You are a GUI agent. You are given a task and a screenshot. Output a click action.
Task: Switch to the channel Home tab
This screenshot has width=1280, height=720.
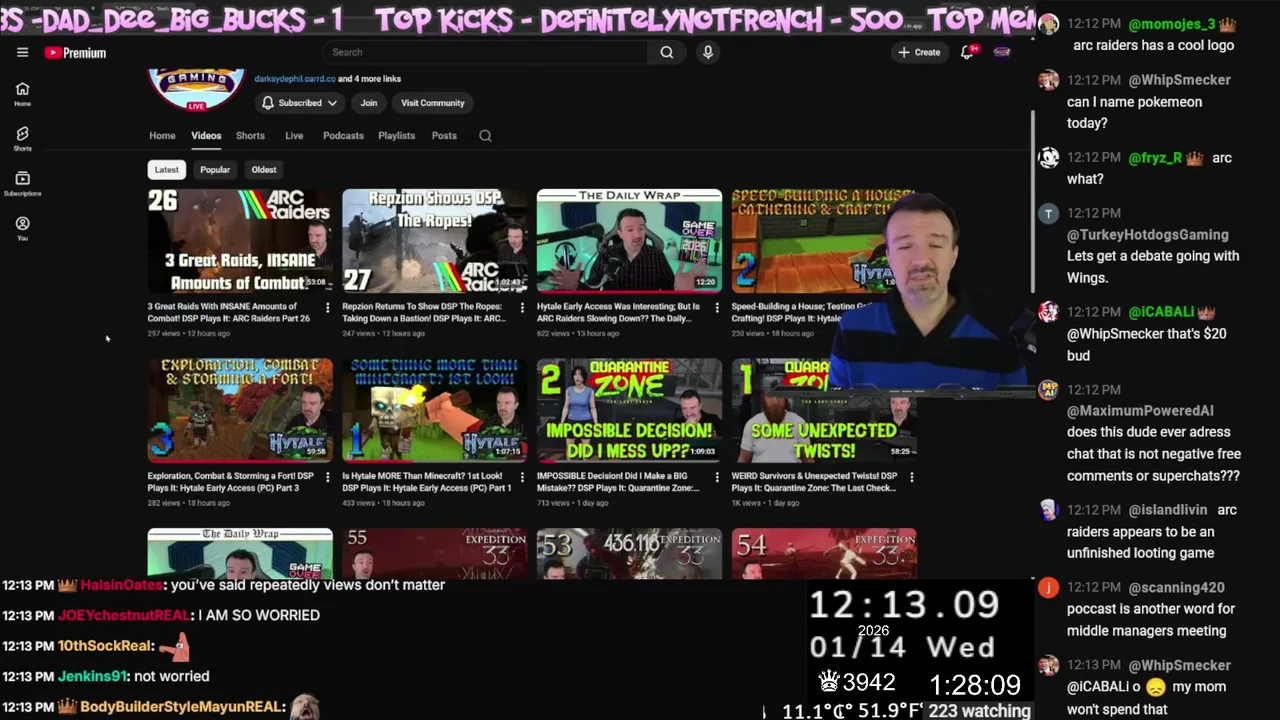pos(162,136)
